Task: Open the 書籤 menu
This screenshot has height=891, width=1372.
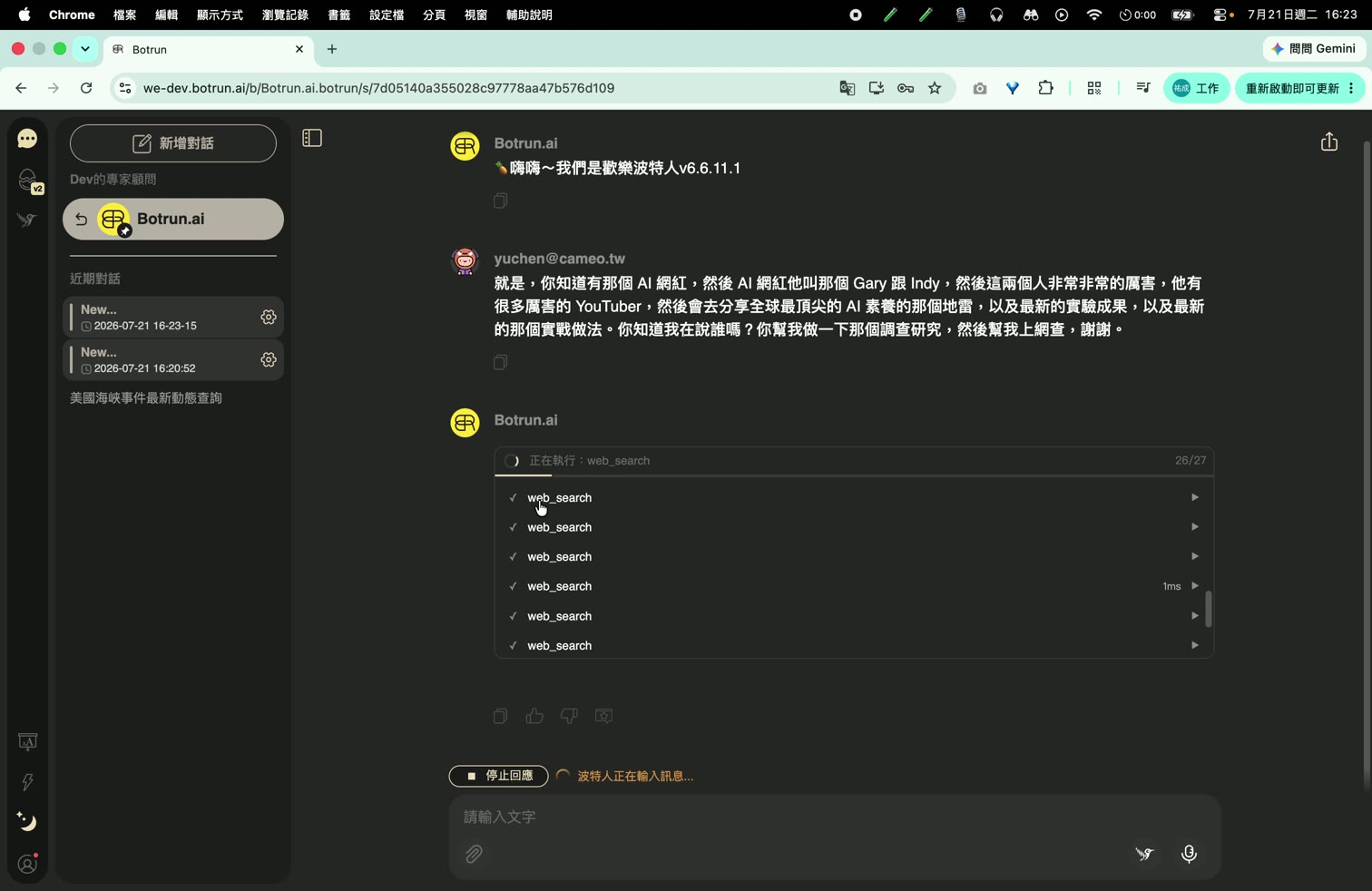Action: [x=338, y=15]
